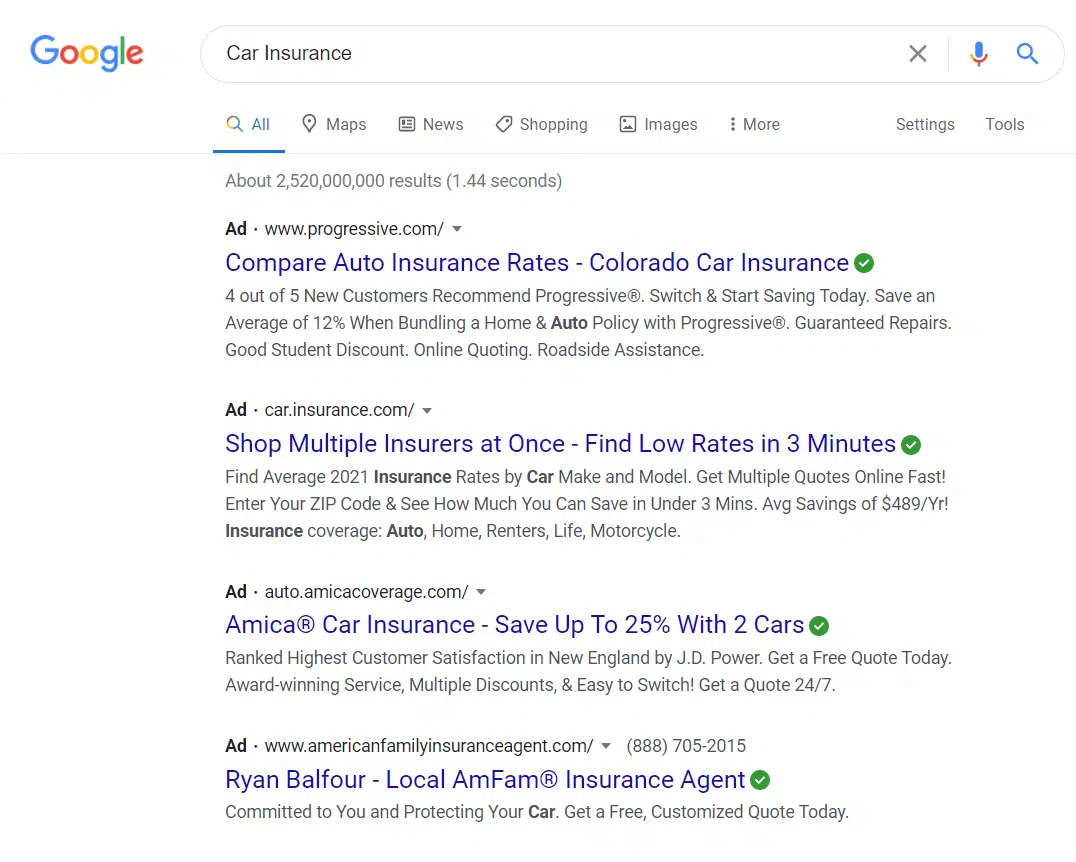
Task: Switch to the Maps tab
Action: click(x=334, y=124)
